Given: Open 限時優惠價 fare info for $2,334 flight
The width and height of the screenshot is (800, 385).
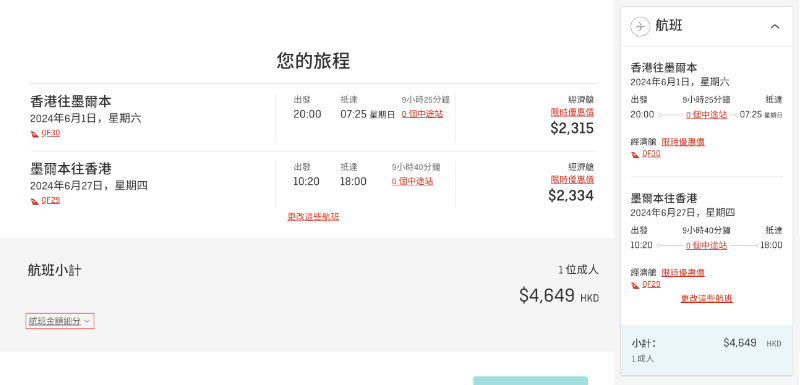Looking at the screenshot, I should (x=572, y=179).
